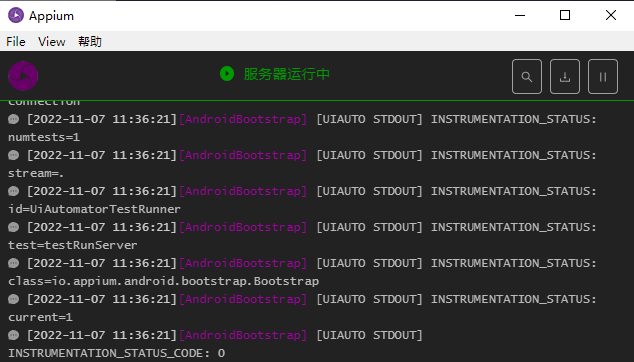Click the Appium title bar icon
This screenshot has height=362, width=634.
pyautogui.click(x=16, y=15)
